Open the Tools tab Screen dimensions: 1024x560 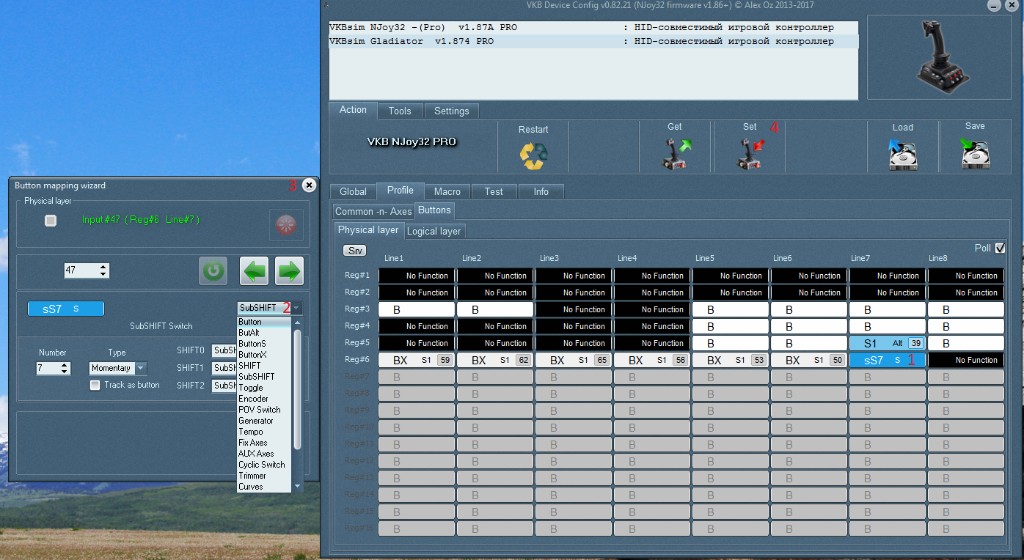tap(400, 111)
